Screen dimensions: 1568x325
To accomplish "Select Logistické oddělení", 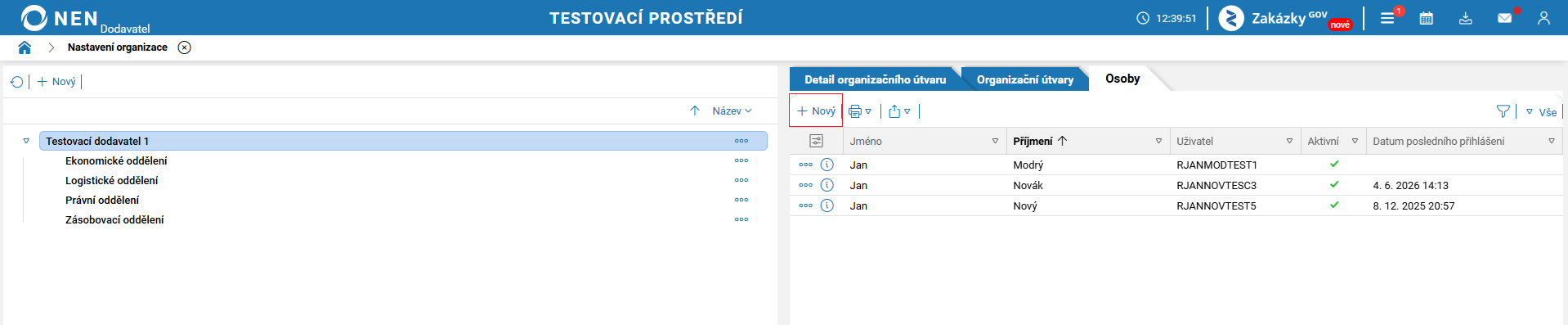I will 112,180.
